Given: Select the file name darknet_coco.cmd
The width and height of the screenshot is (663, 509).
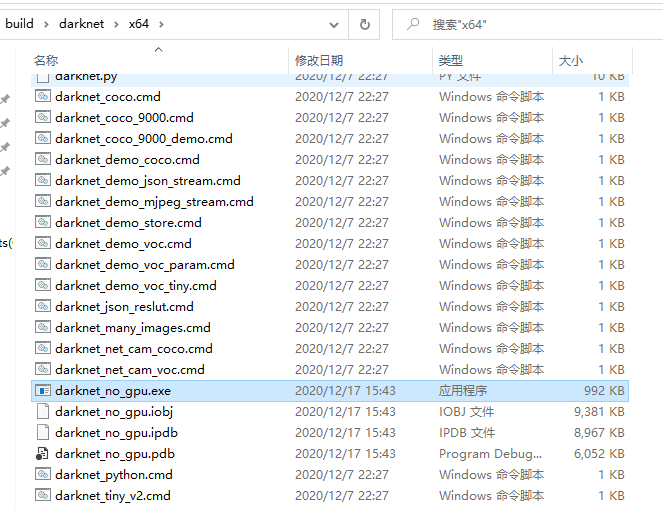Looking at the screenshot, I should pyautogui.click(x=108, y=97).
